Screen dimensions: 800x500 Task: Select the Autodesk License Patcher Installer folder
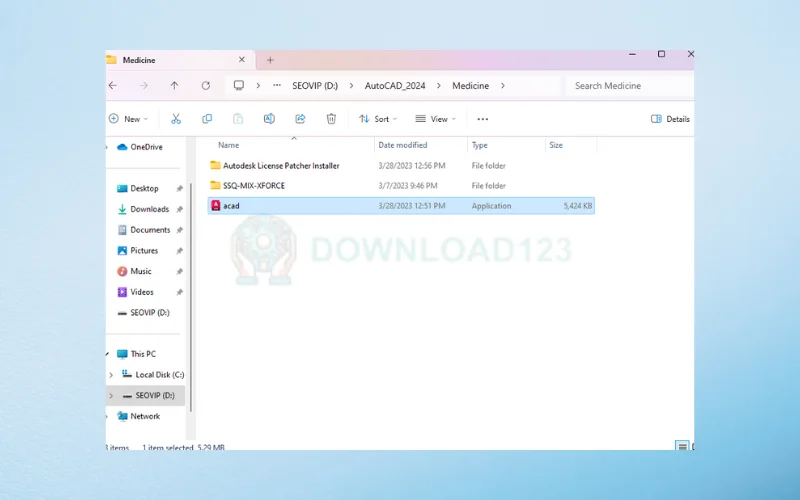(x=280, y=166)
